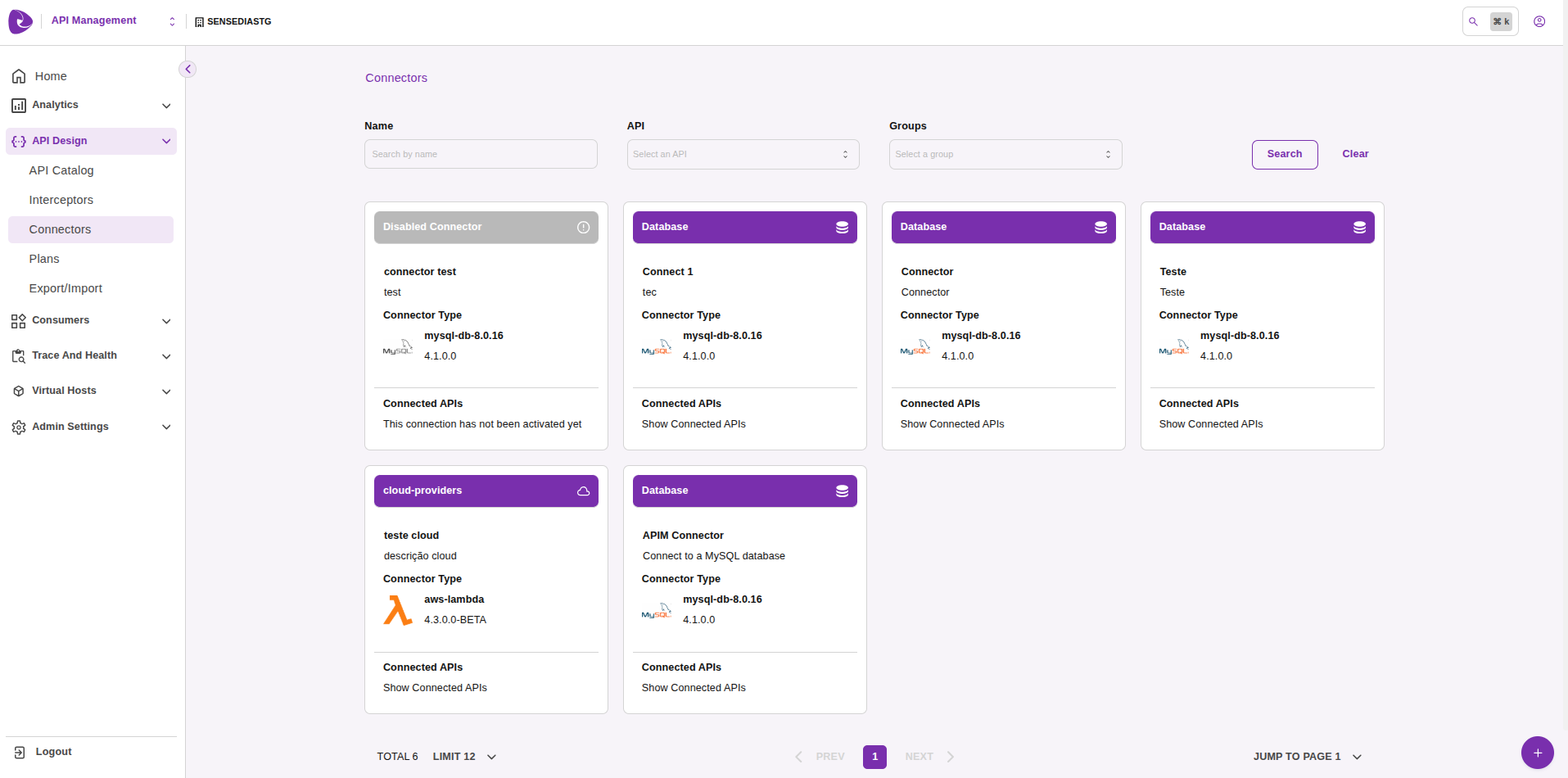Open the global search magnifier icon
This screenshot has height=778, width=1568.
pyautogui.click(x=1473, y=21)
